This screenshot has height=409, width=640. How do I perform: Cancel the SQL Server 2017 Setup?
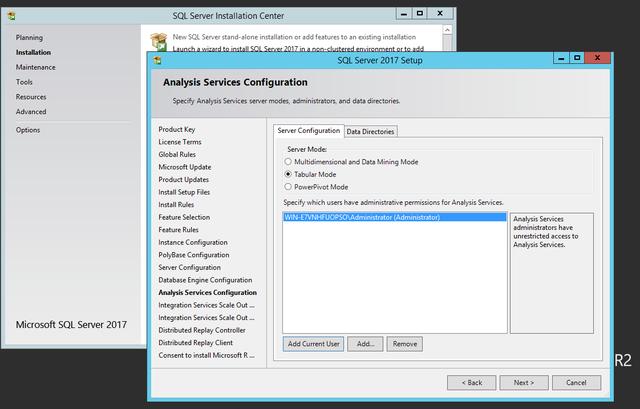(x=576, y=382)
